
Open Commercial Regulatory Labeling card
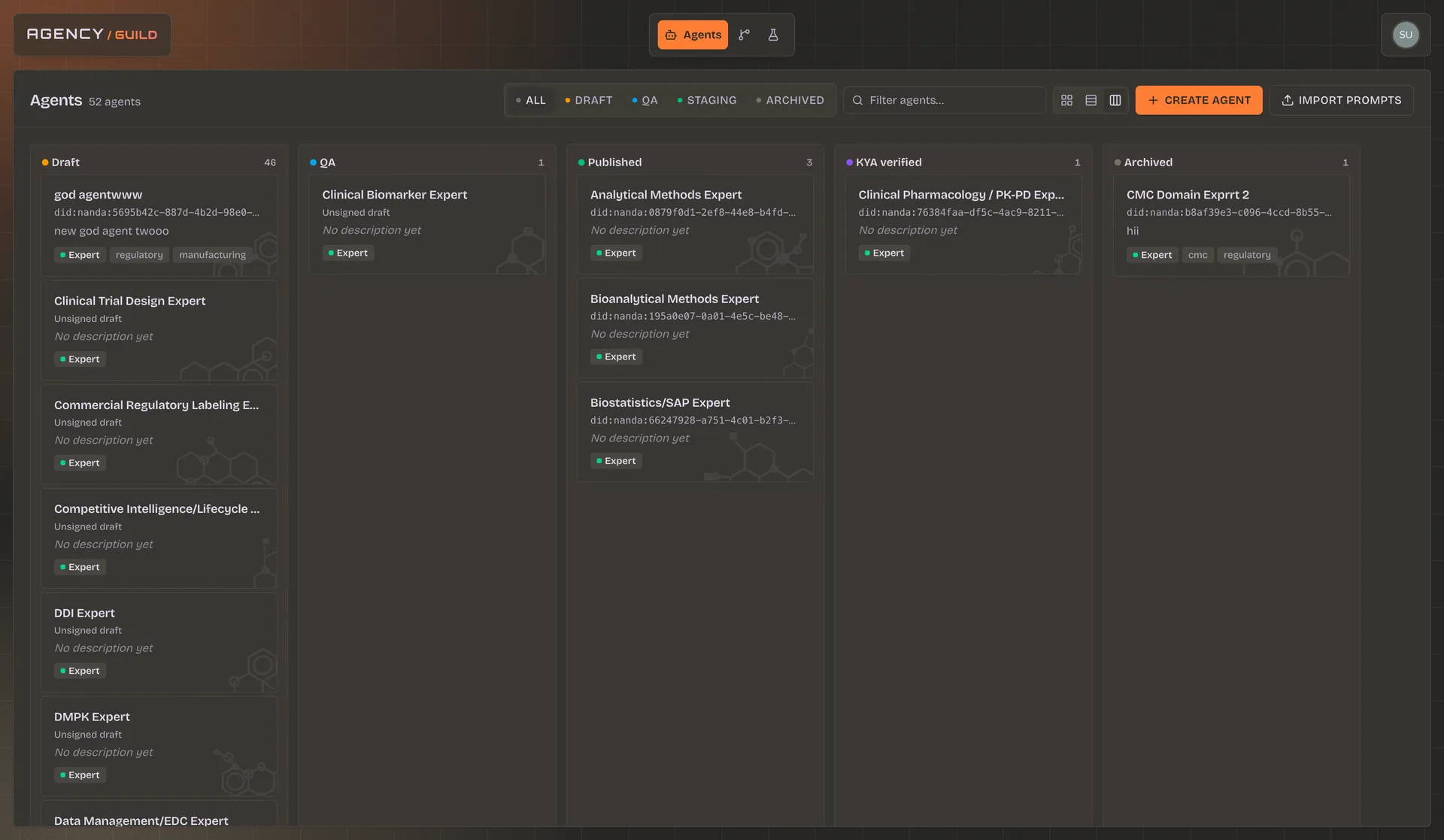coord(159,434)
